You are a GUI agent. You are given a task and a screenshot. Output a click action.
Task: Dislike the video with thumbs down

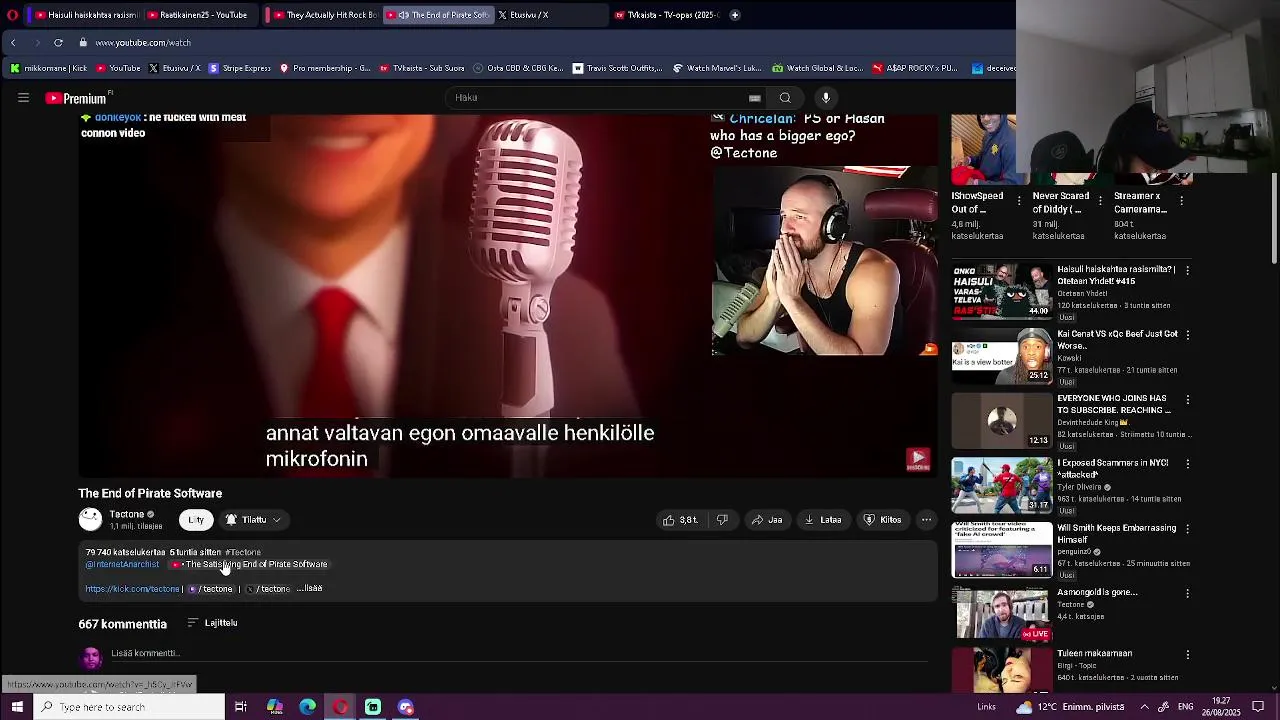click(722, 520)
